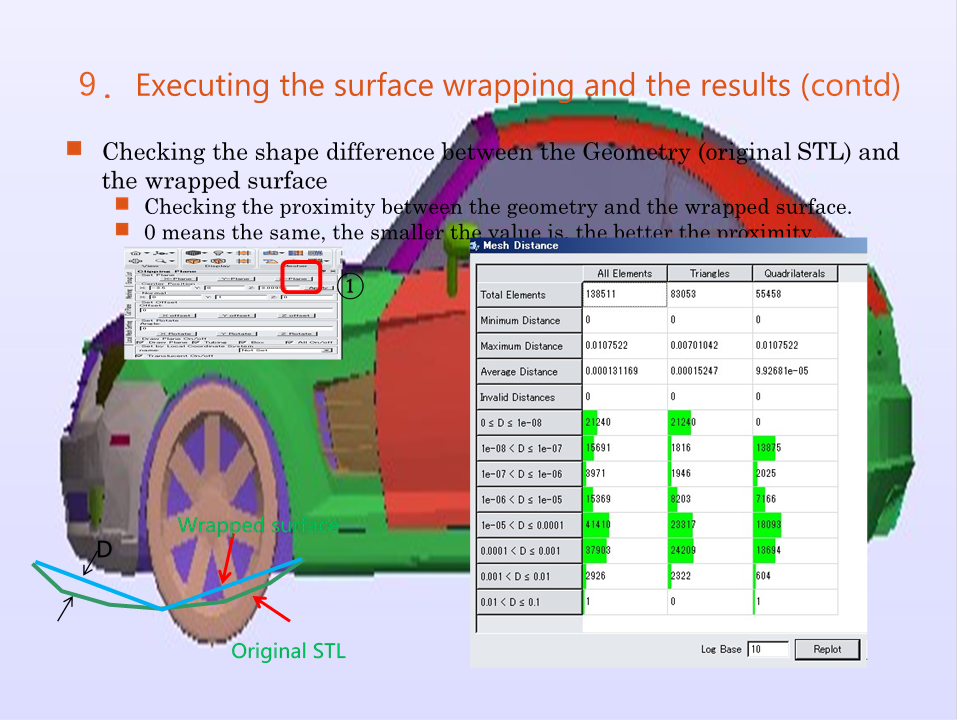Viewport: 961px width, 720px height.
Task: Click the top-left view icon in View group
Action: point(136,252)
